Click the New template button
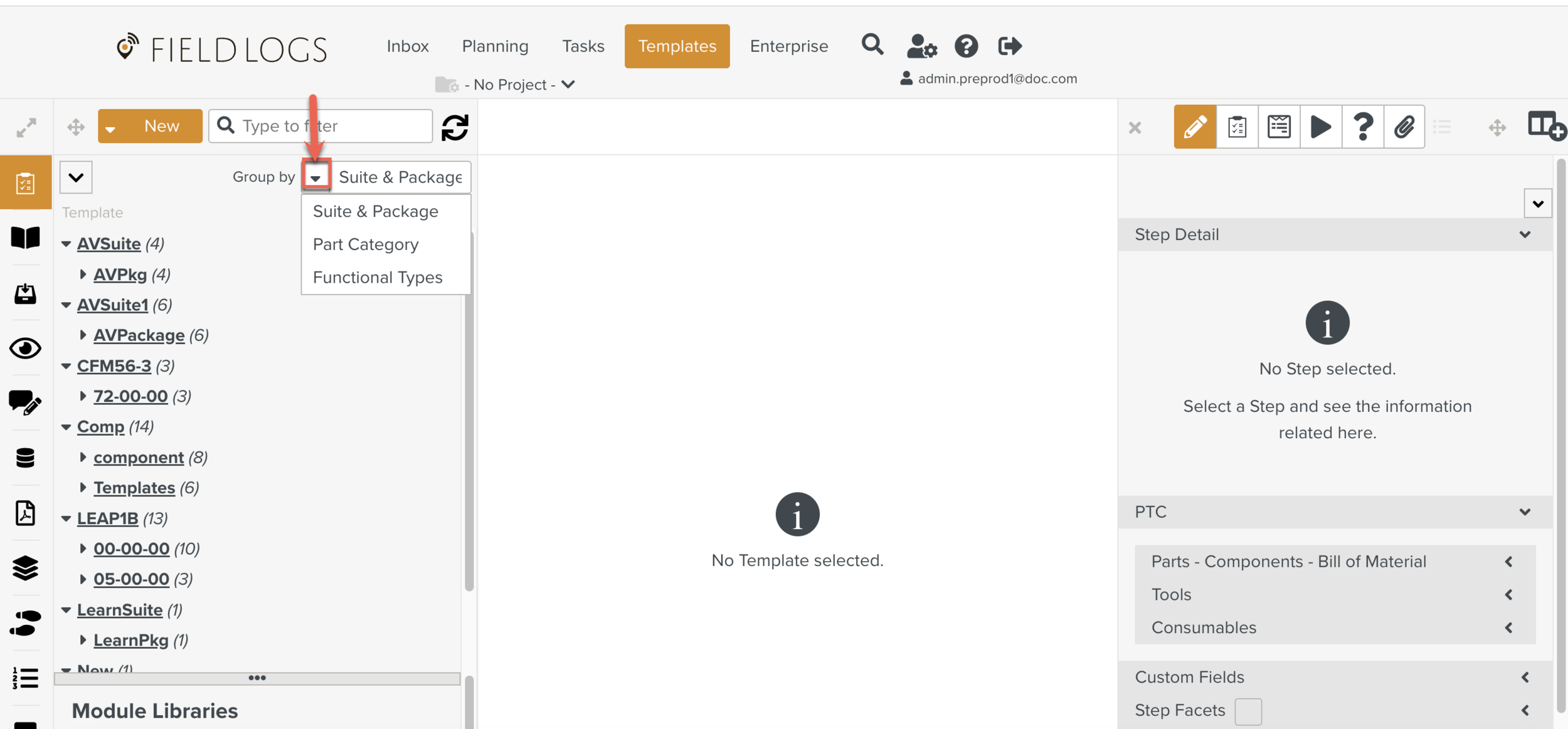Viewport: 1568px width, 729px height. pos(161,127)
